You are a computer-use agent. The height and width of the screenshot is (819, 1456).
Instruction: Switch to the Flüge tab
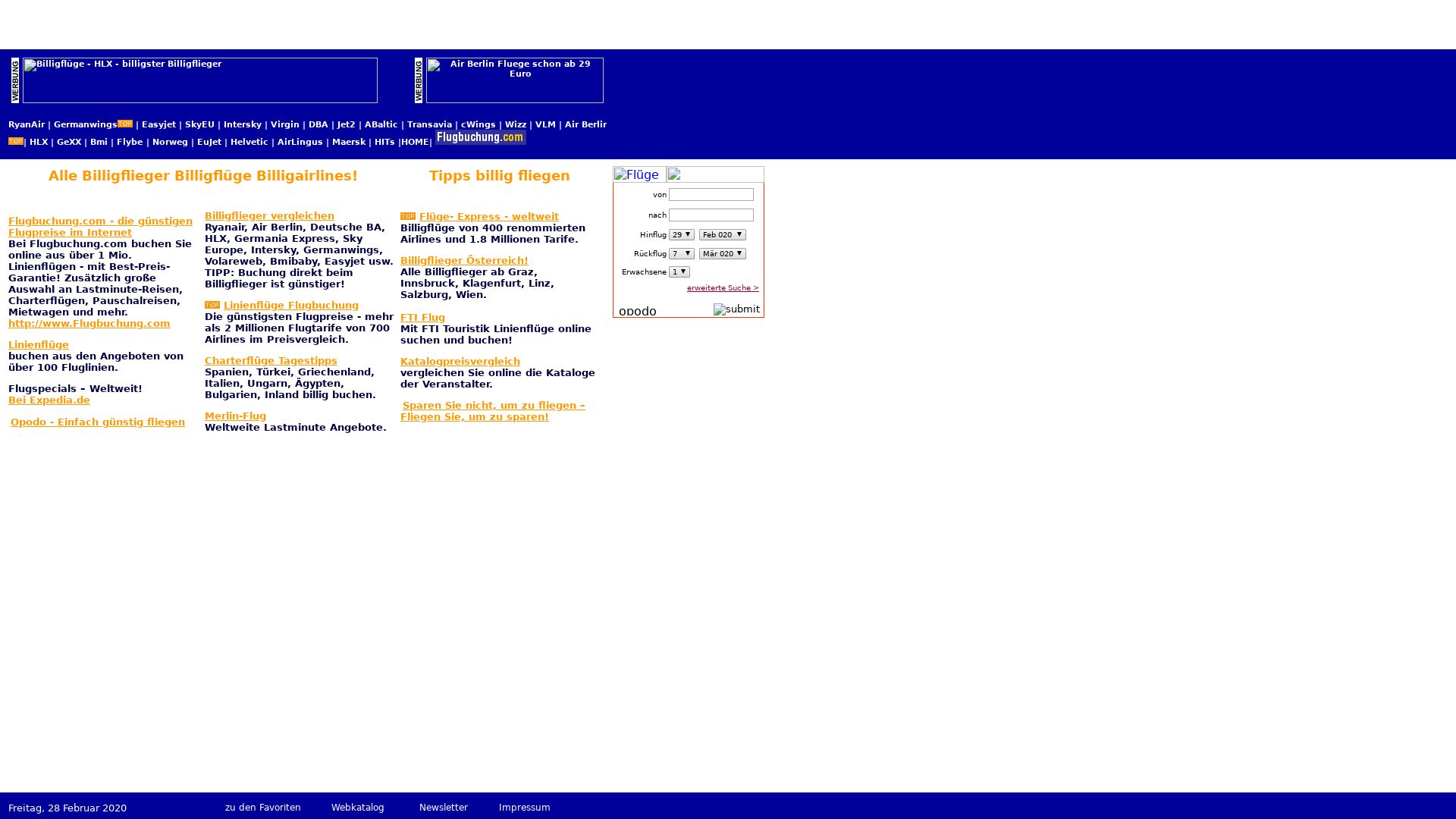[639, 174]
